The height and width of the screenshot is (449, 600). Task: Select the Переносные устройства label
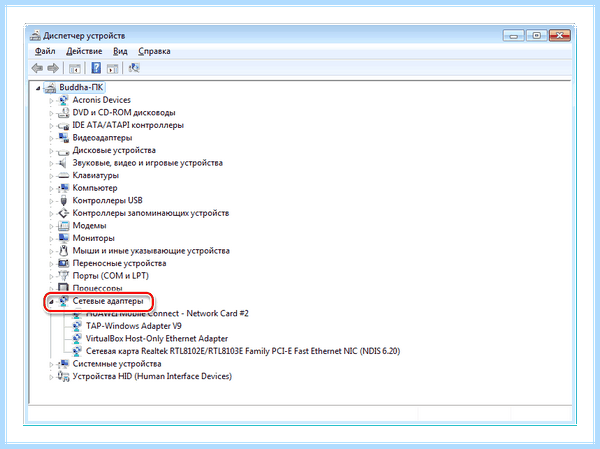coord(119,263)
